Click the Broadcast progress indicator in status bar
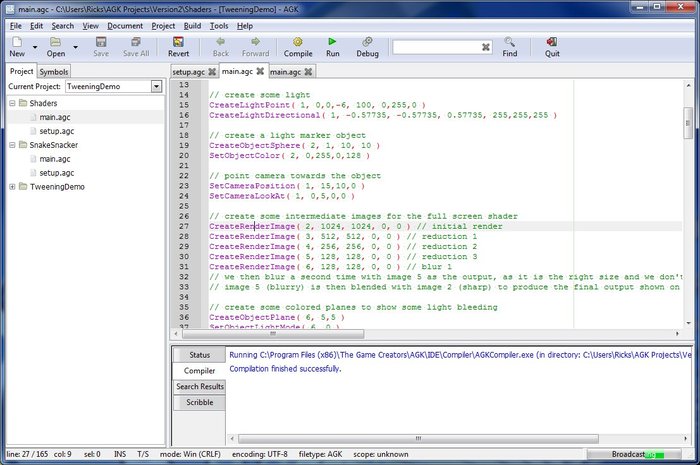This screenshot has height=465, width=700. point(634,454)
